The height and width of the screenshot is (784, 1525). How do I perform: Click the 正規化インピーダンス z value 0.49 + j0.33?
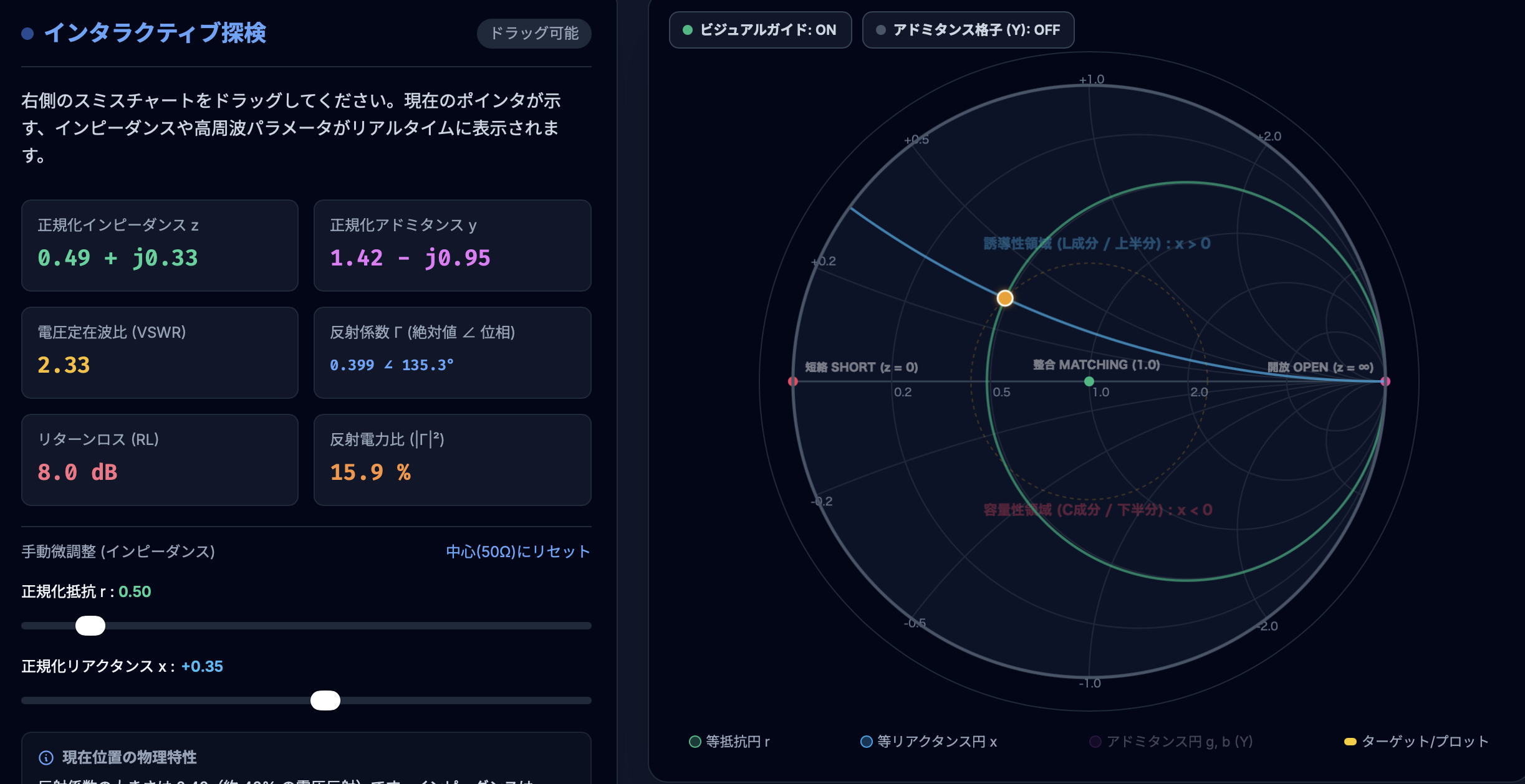pos(118,258)
